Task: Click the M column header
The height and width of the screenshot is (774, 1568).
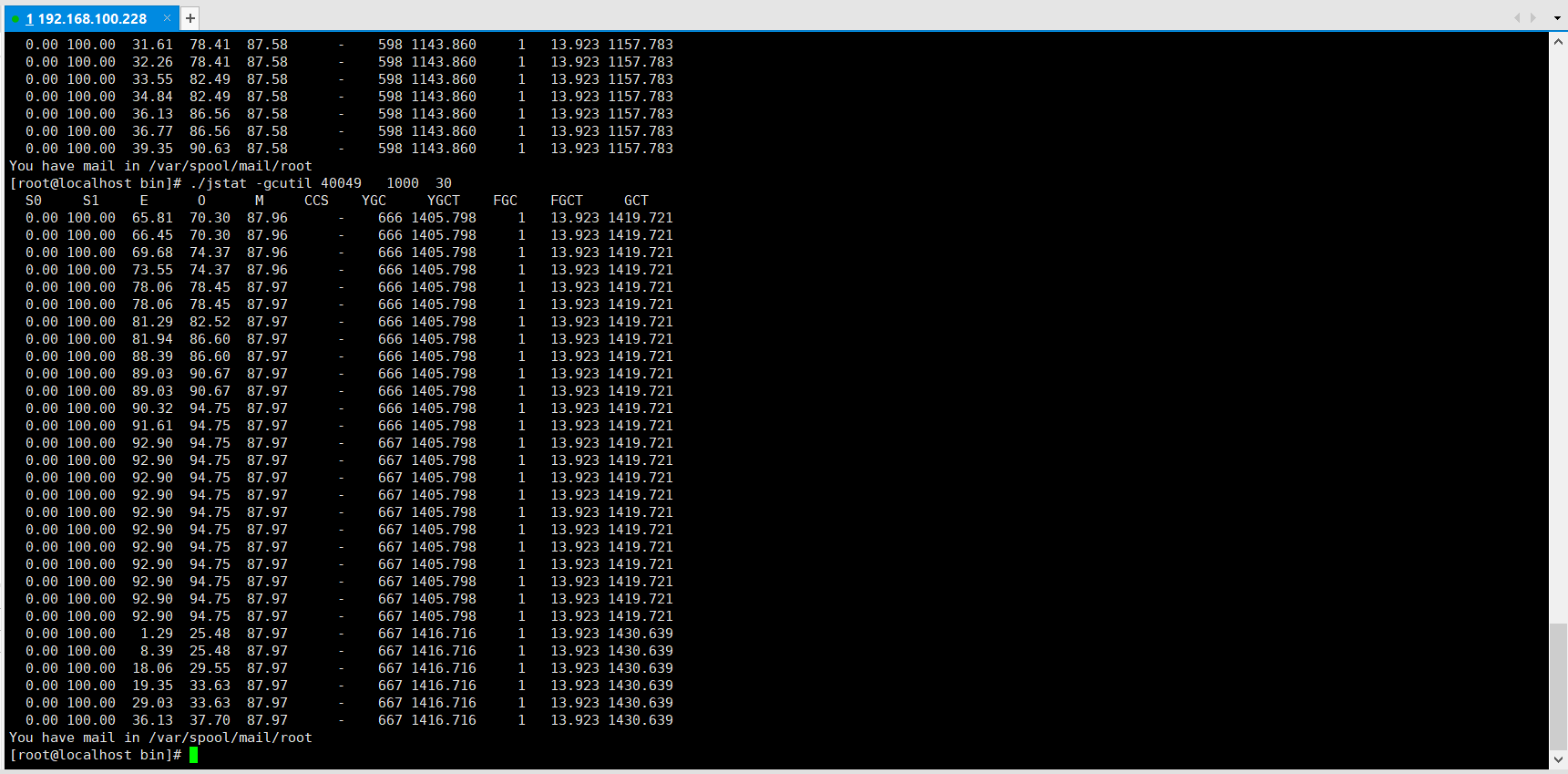Action: tap(259, 201)
